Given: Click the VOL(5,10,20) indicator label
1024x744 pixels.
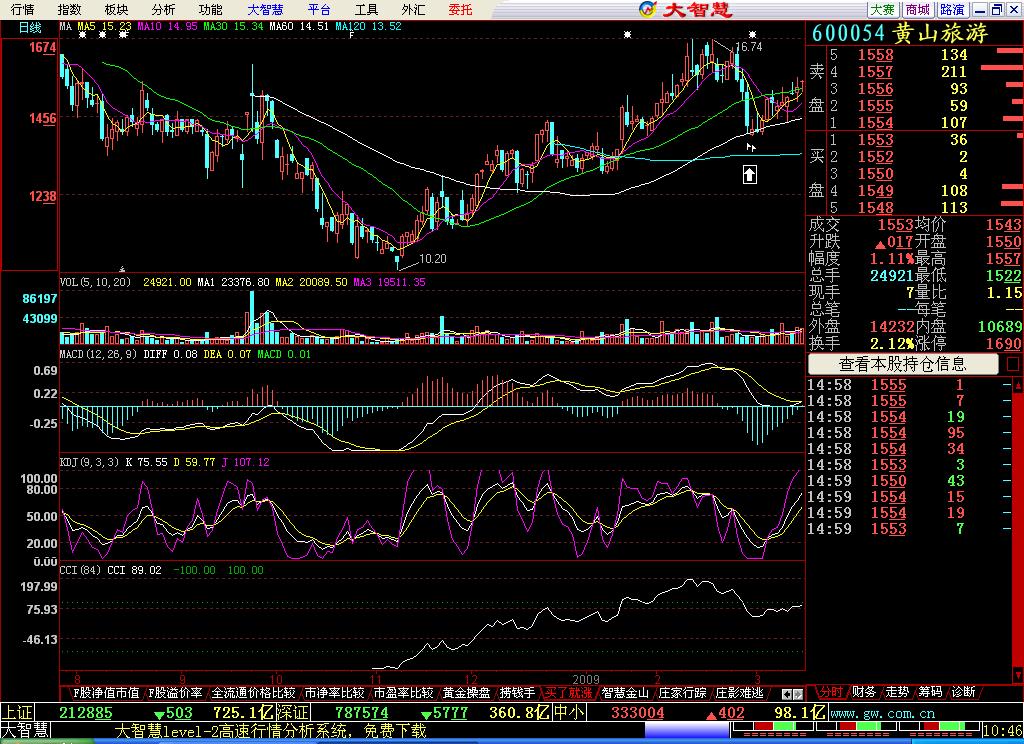Looking at the screenshot, I should tap(95, 282).
